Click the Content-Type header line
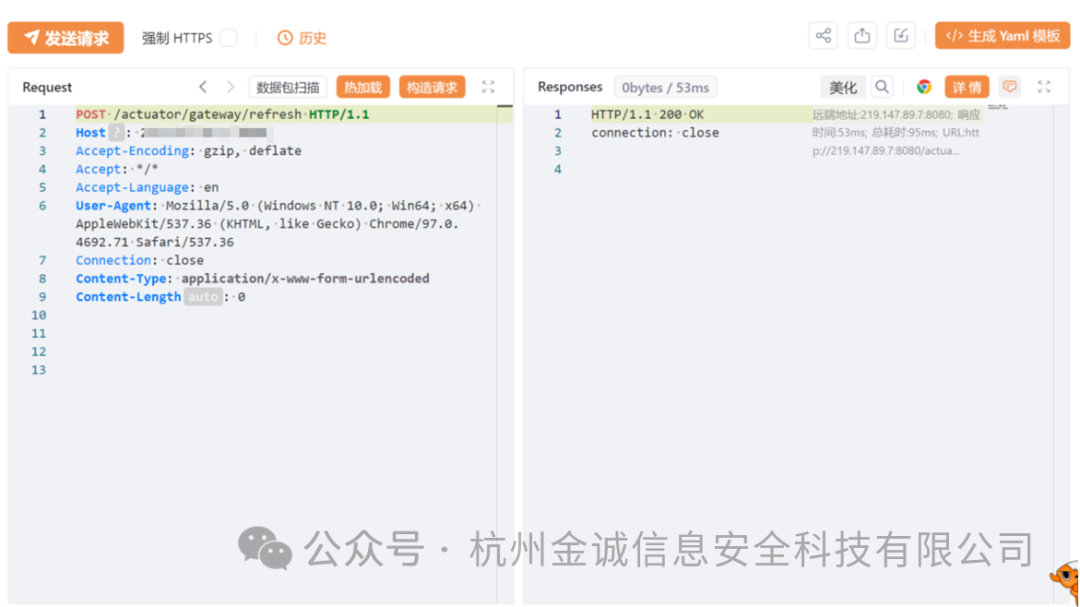 pos(253,278)
